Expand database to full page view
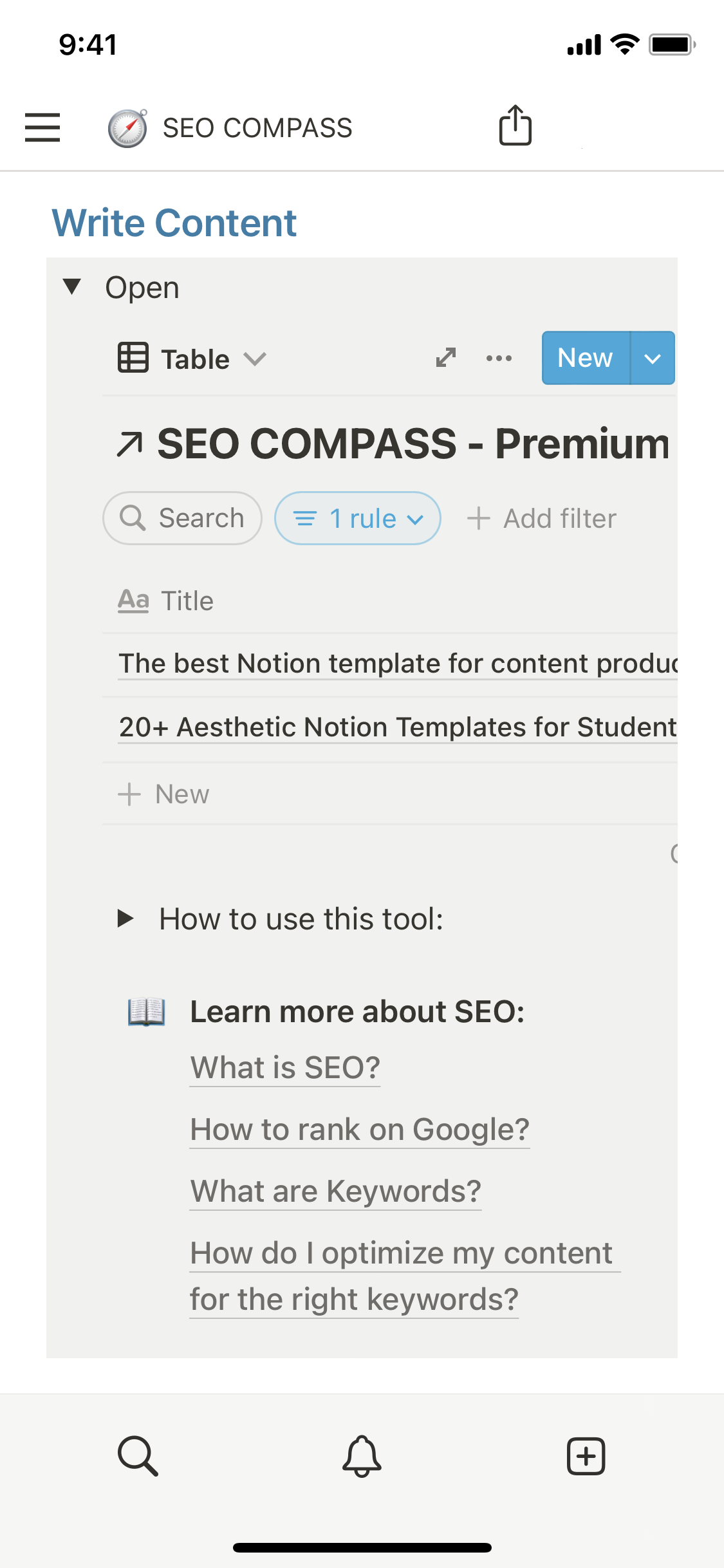The width and height of the screenshot is (724, 1568). tap(446, 358)
